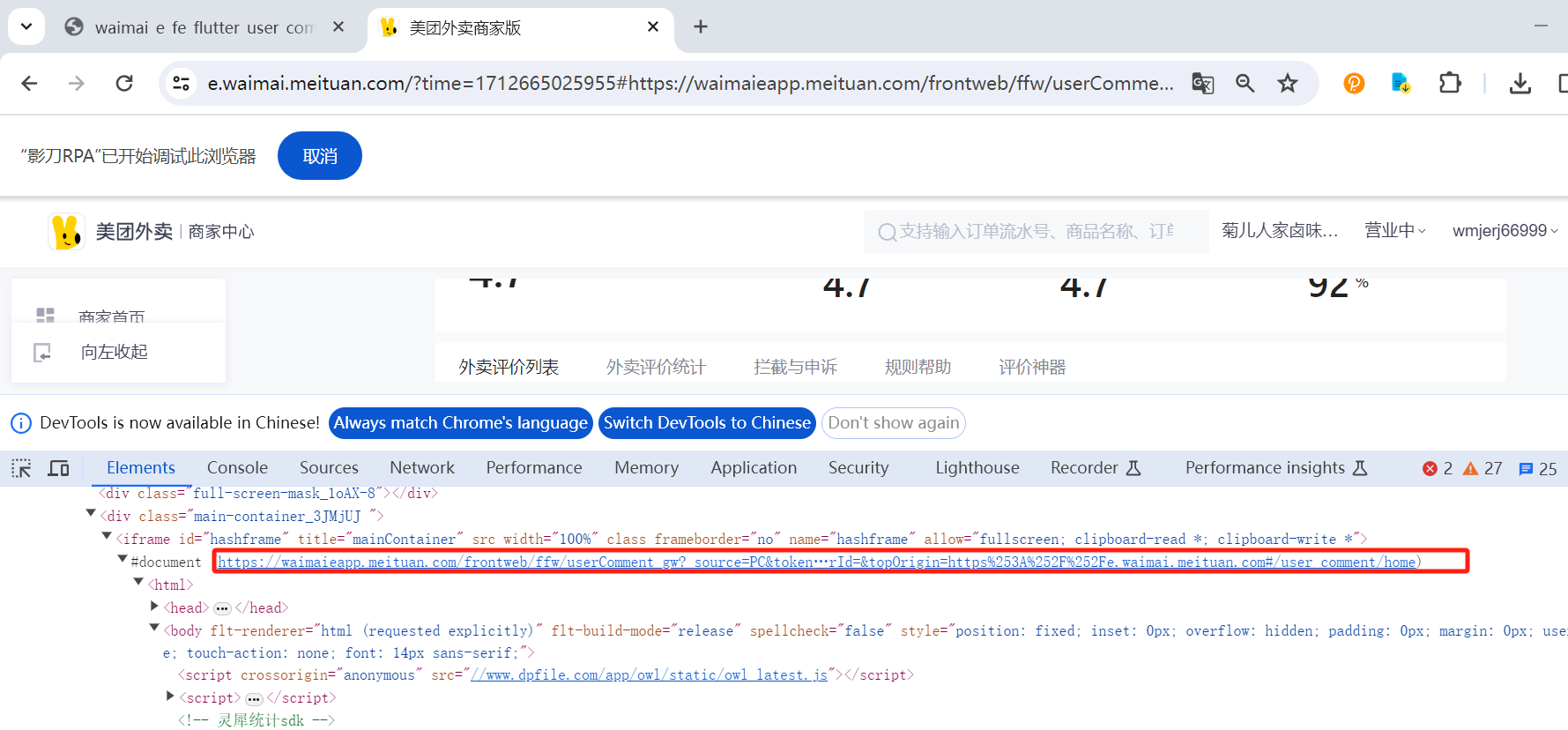Click the order search input field
Image resolution: width=1568 pixels, height=730 pixels.
click(x=1036, y=231)
